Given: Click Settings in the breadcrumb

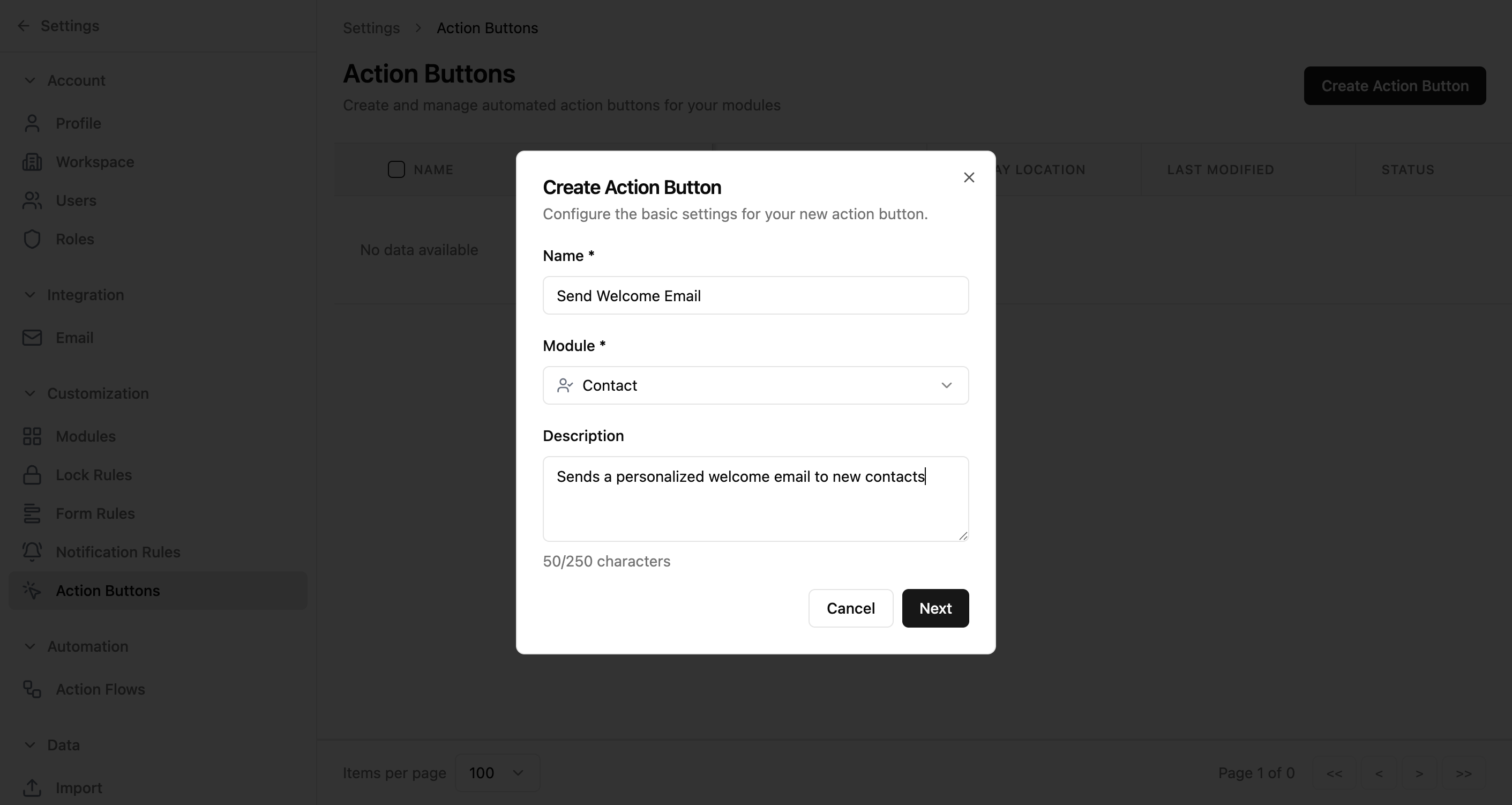Looking at the screenshot, I should tap(371, 28).
